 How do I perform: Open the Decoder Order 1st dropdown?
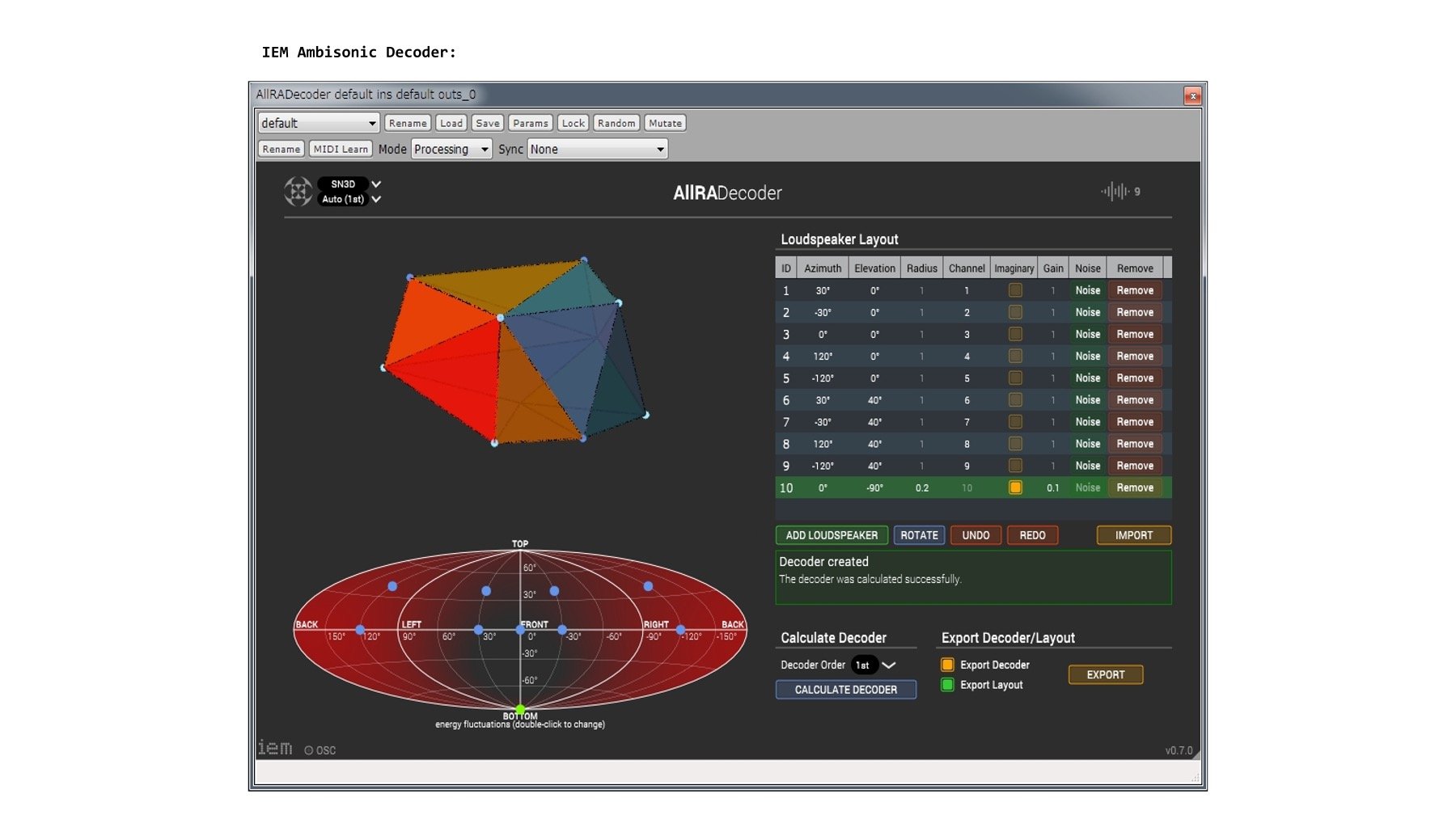click(x=874, y=665)
